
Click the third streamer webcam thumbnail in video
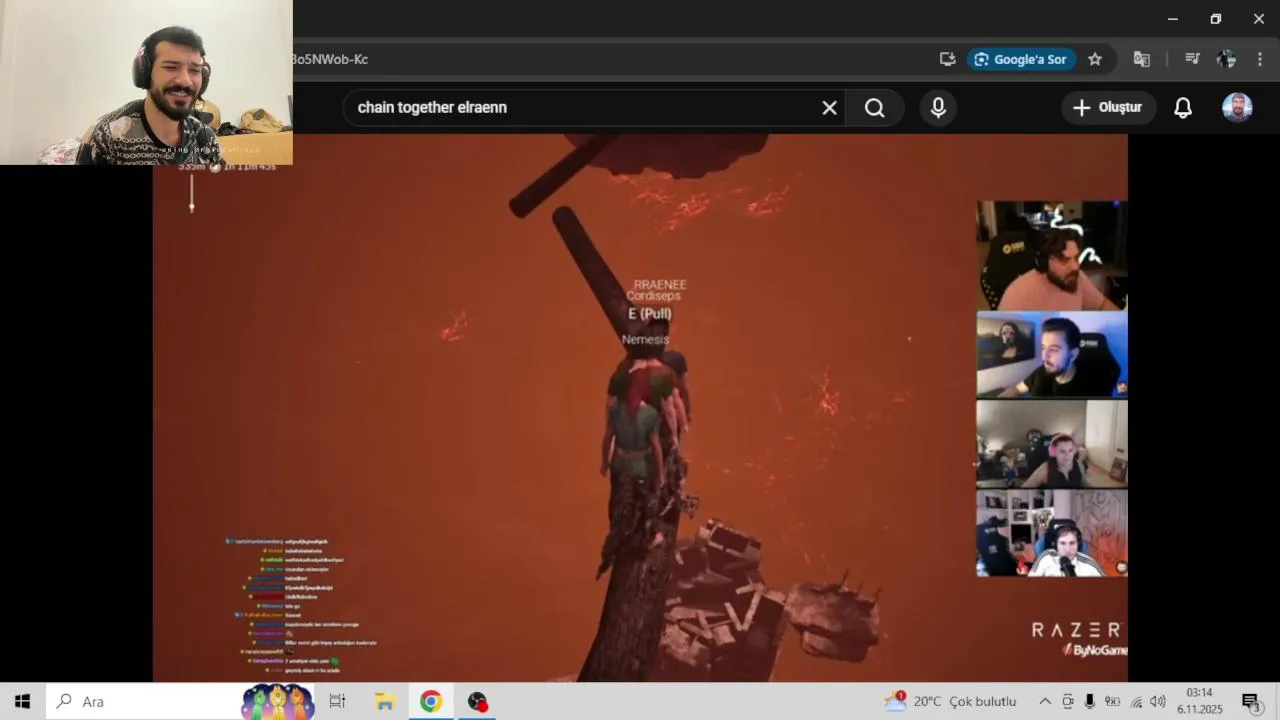point(1052,444)
